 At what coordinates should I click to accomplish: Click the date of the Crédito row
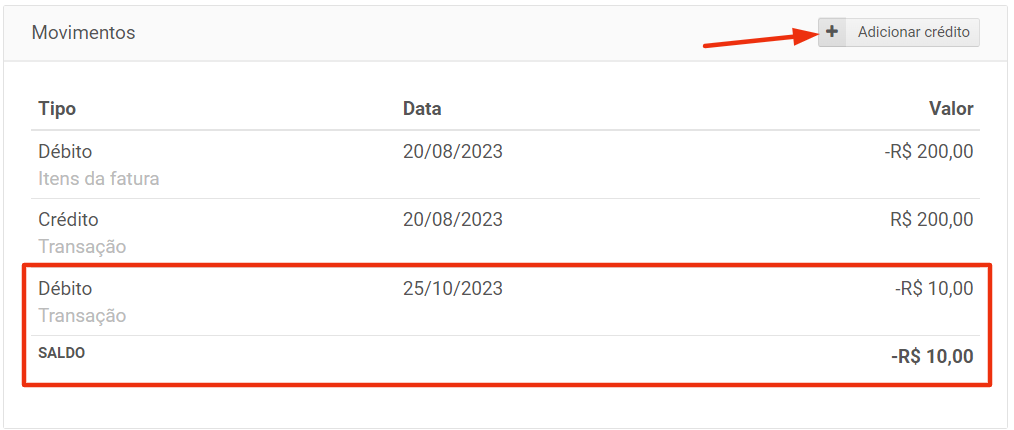[x=452, y=220]
